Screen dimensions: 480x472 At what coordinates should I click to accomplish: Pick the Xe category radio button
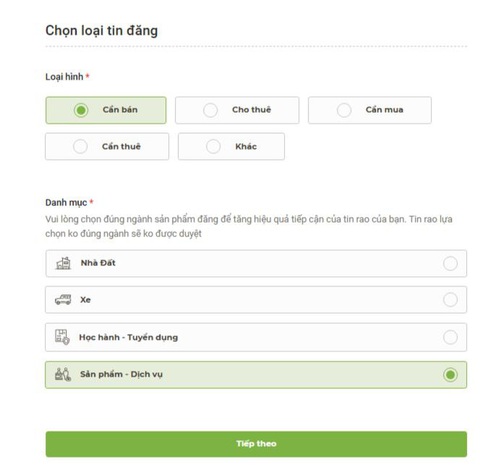[450, 300]
